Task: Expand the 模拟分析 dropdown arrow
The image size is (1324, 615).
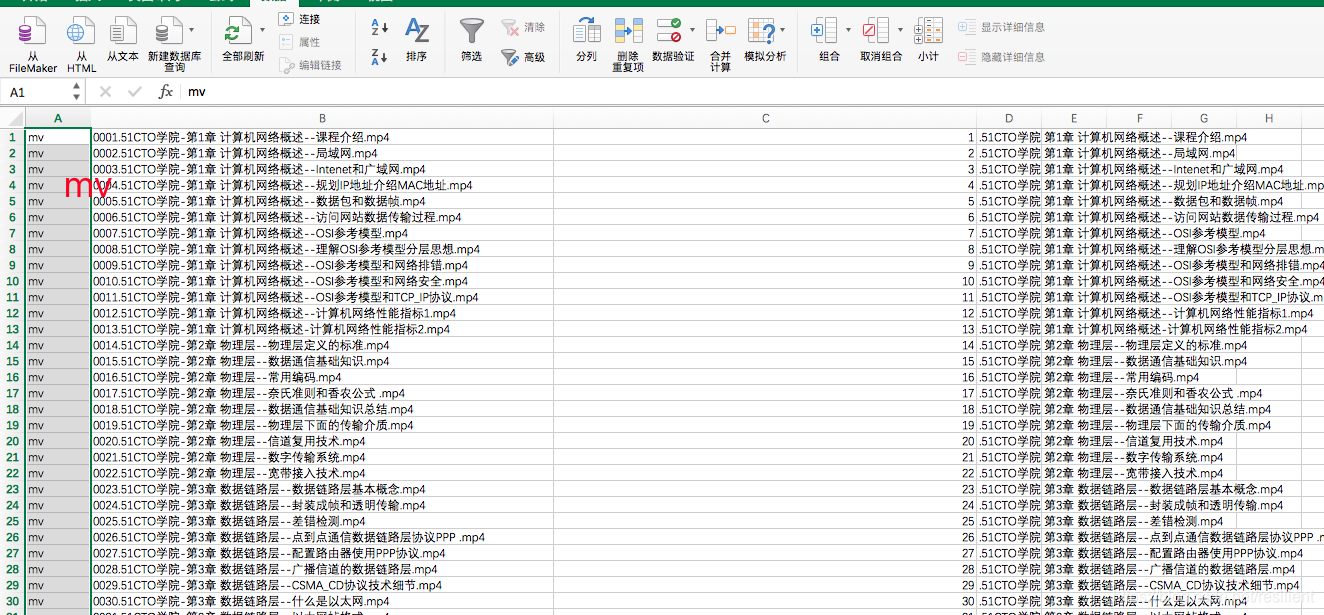Action: pyautogui.click(x=781, y=30)
